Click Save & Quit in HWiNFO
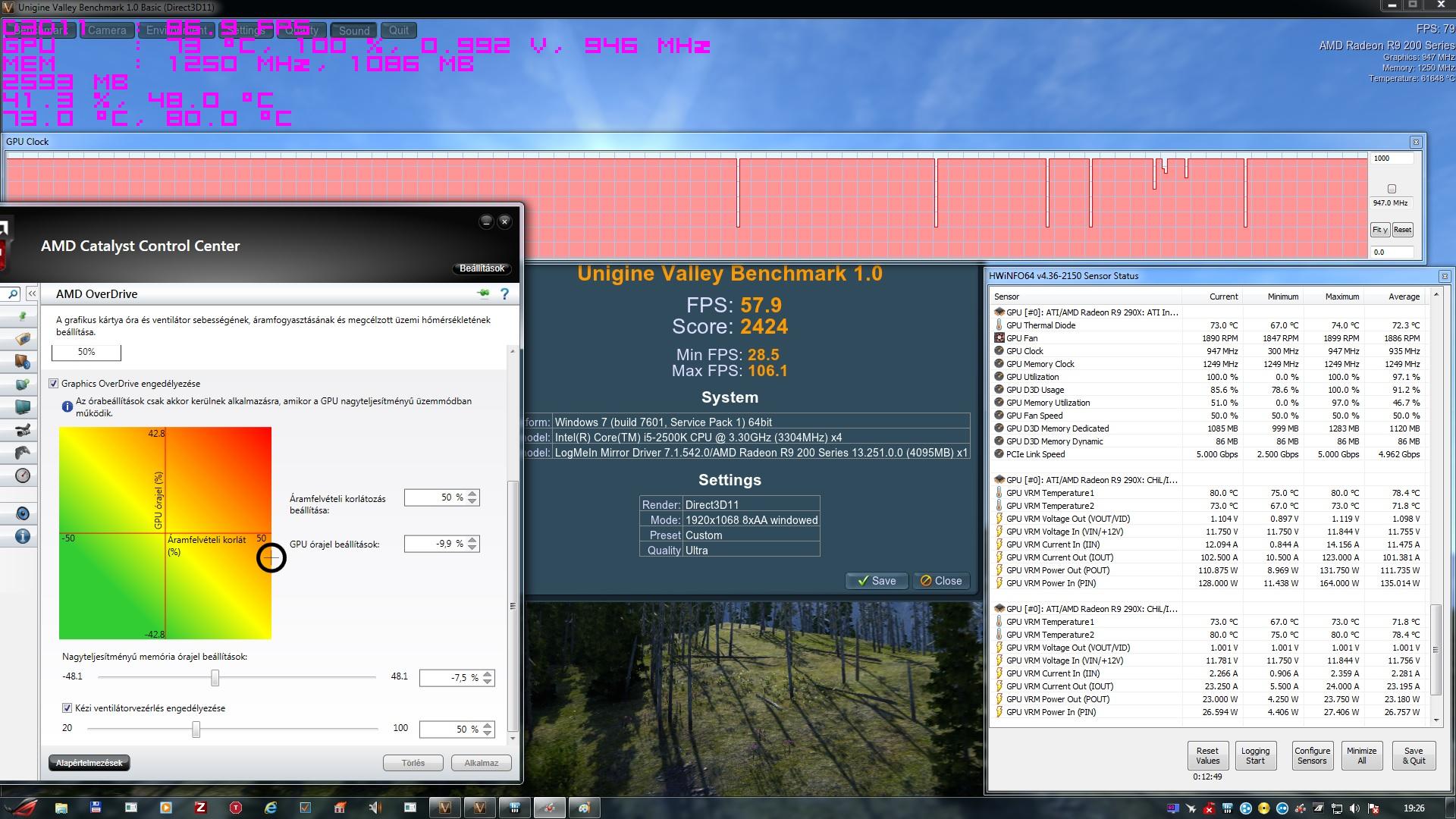The height and width of the screenshot is (819, 1456). [x=1414, y=755]
